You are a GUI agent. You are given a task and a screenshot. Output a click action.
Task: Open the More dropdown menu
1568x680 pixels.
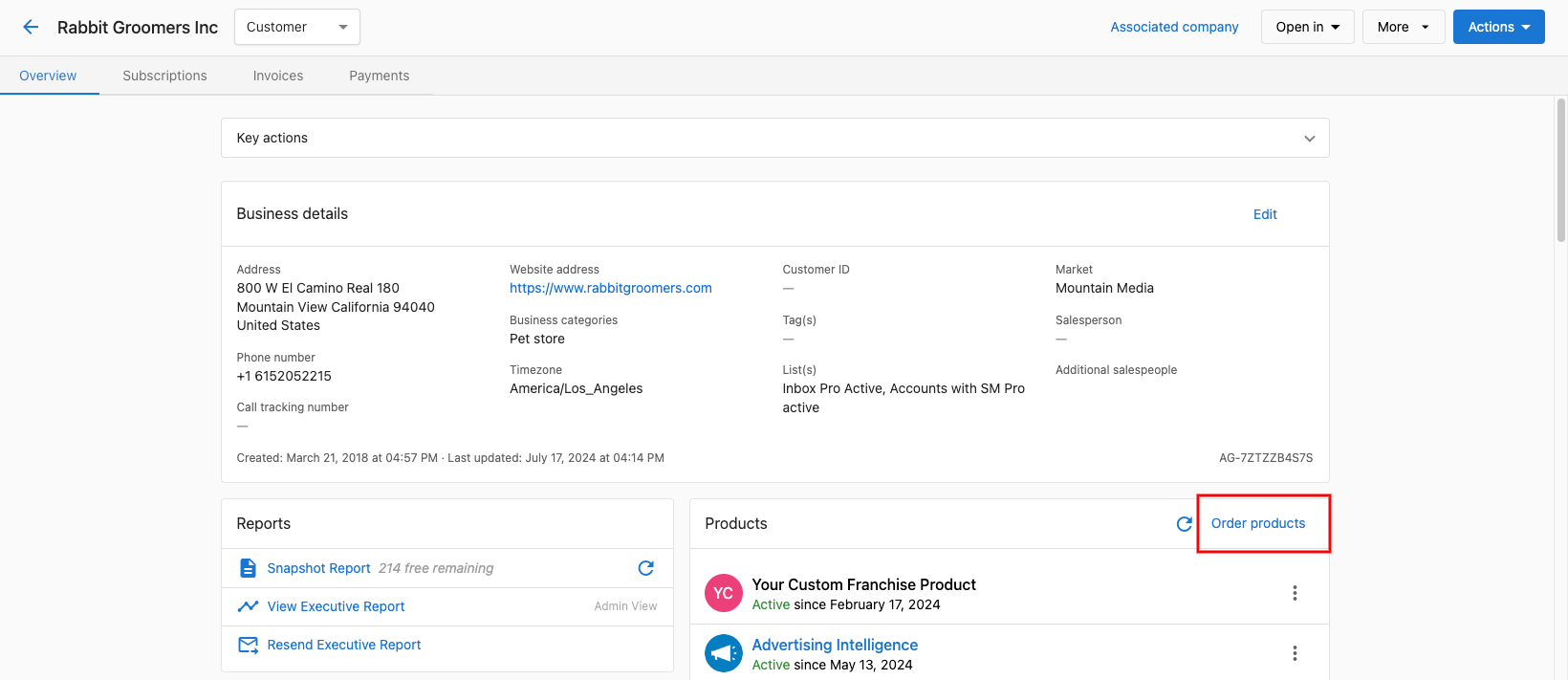(1404, 27)
